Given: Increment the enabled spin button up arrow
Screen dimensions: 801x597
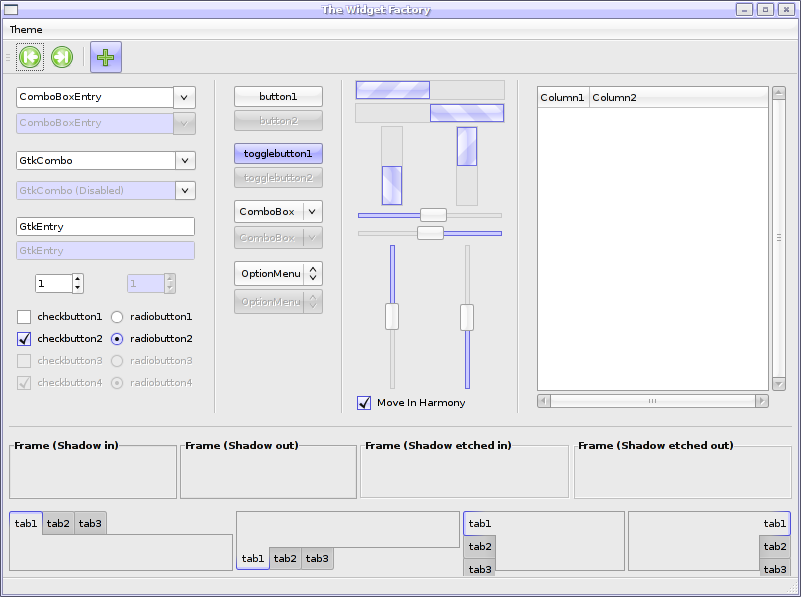Looking at the screenshot, I should tap(78, 279).
